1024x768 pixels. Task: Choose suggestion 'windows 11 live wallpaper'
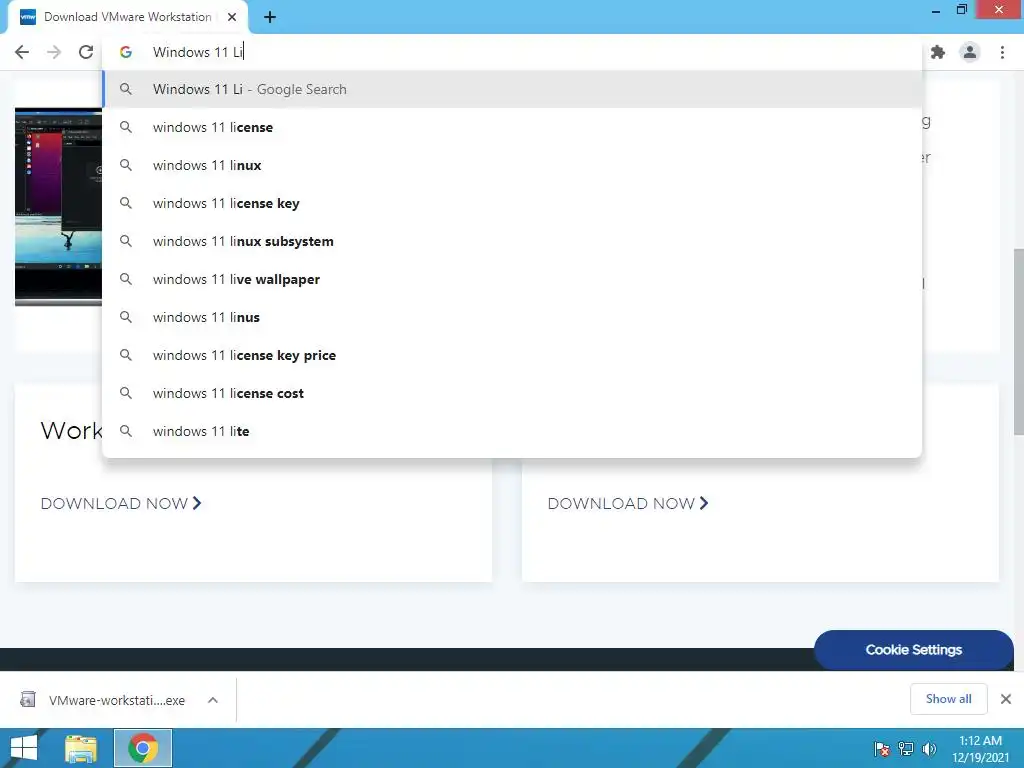513,279
